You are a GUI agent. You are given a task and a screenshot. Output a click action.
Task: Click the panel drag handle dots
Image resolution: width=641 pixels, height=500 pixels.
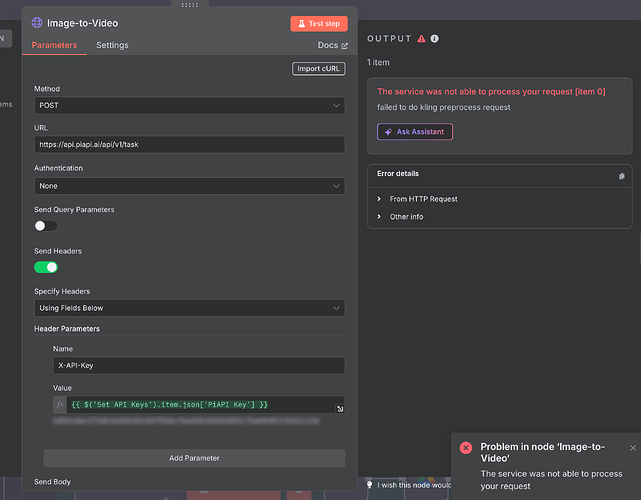click(190, 5)
